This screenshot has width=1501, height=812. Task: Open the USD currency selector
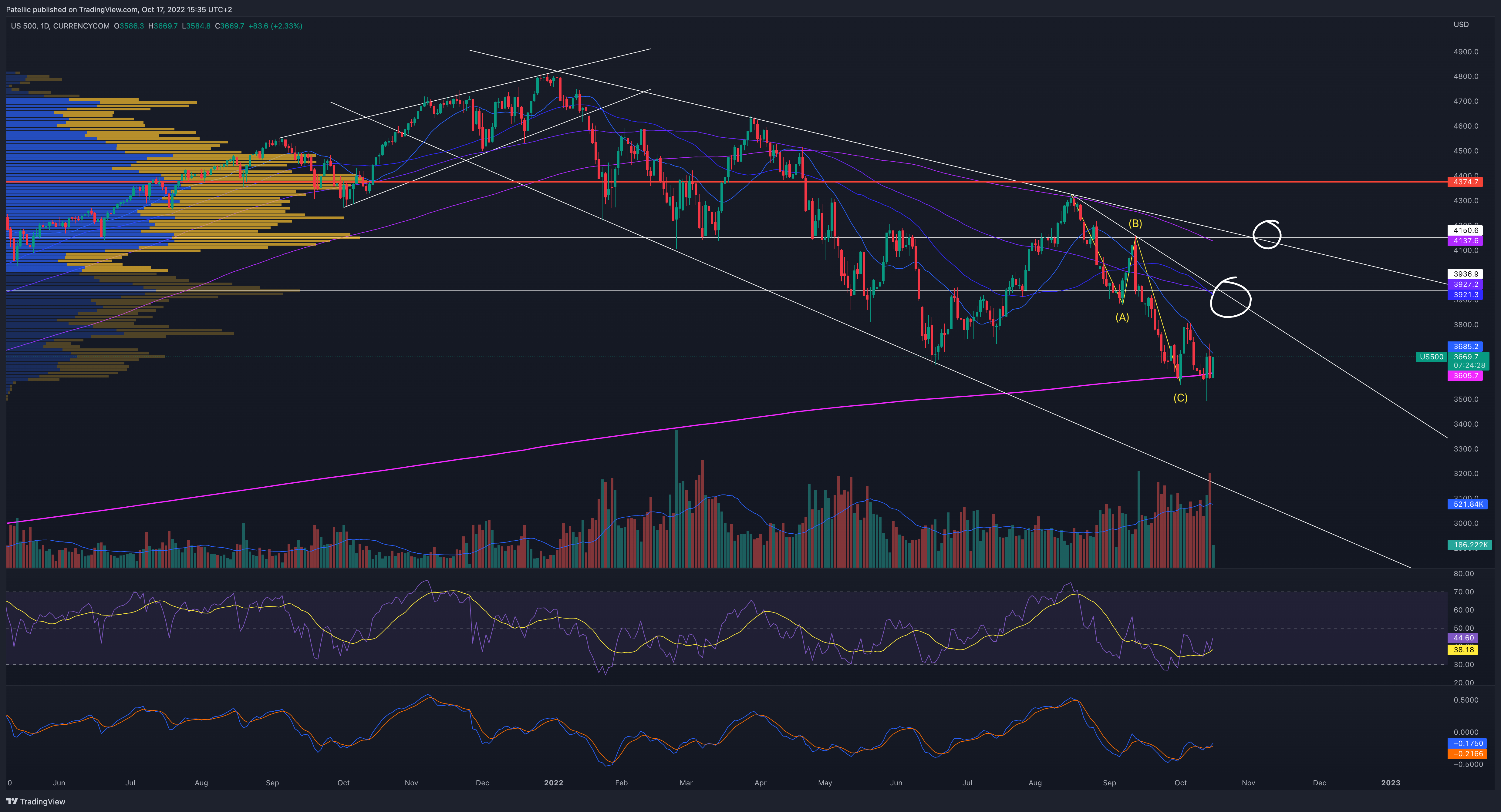[1461, 25]
